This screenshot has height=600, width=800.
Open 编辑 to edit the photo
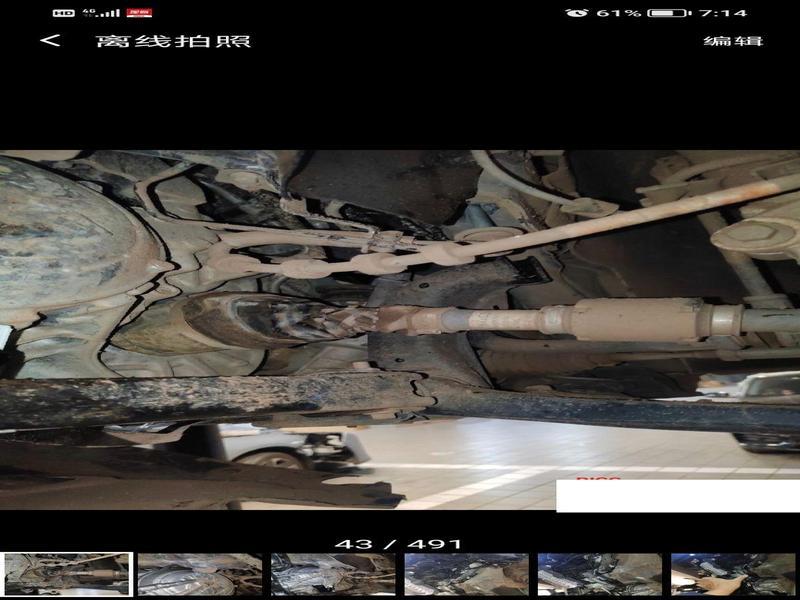click(x=733, y=41)
